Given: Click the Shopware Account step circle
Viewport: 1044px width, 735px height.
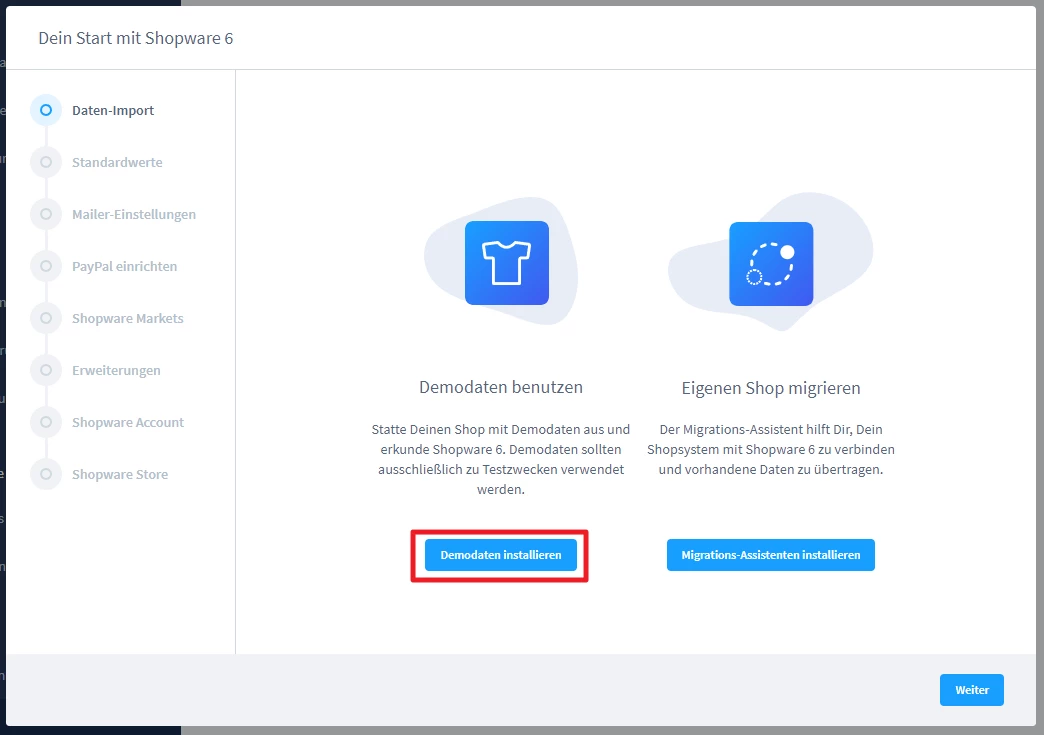Looking at the screenshot, I should (x=46, y=422).
